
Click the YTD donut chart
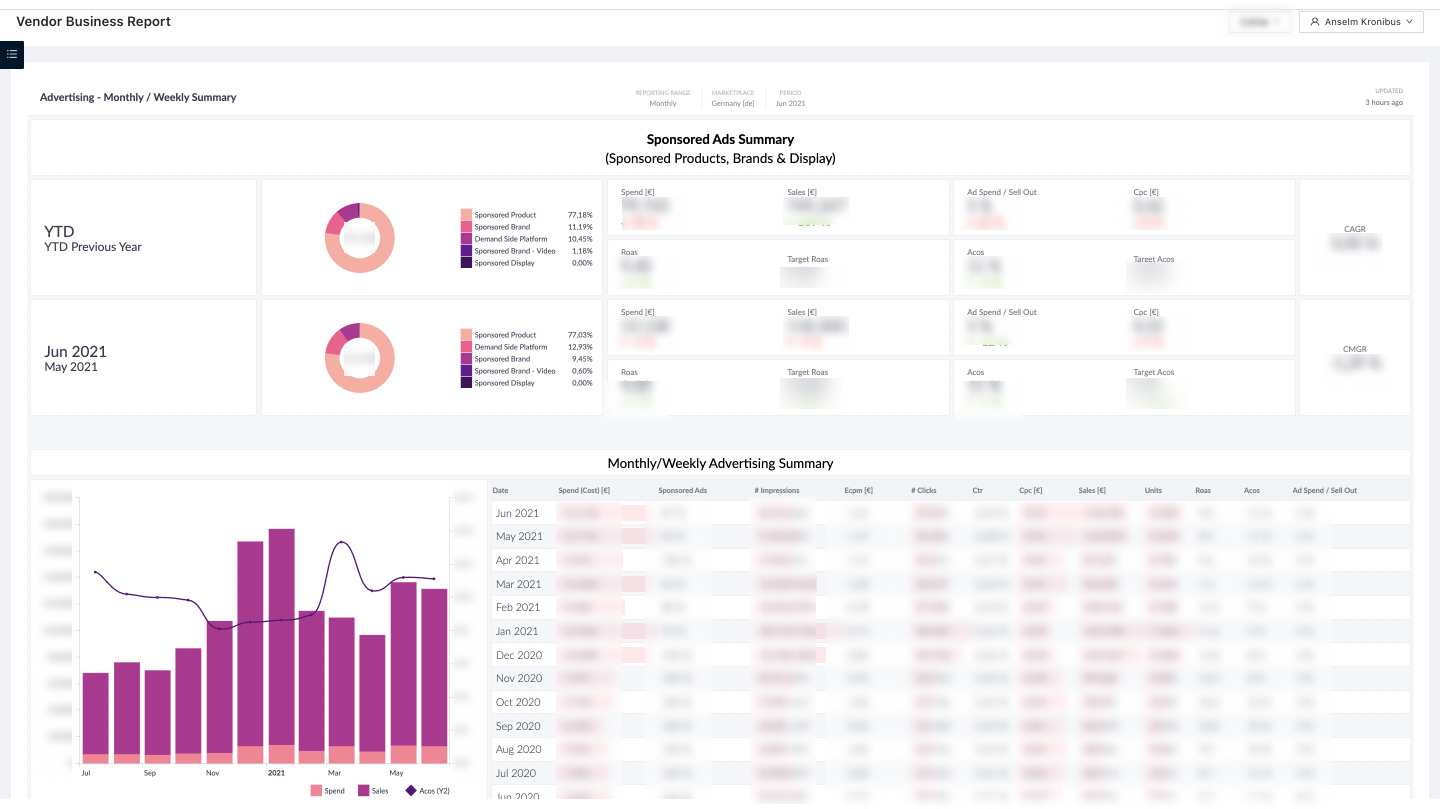click(360, 238)
